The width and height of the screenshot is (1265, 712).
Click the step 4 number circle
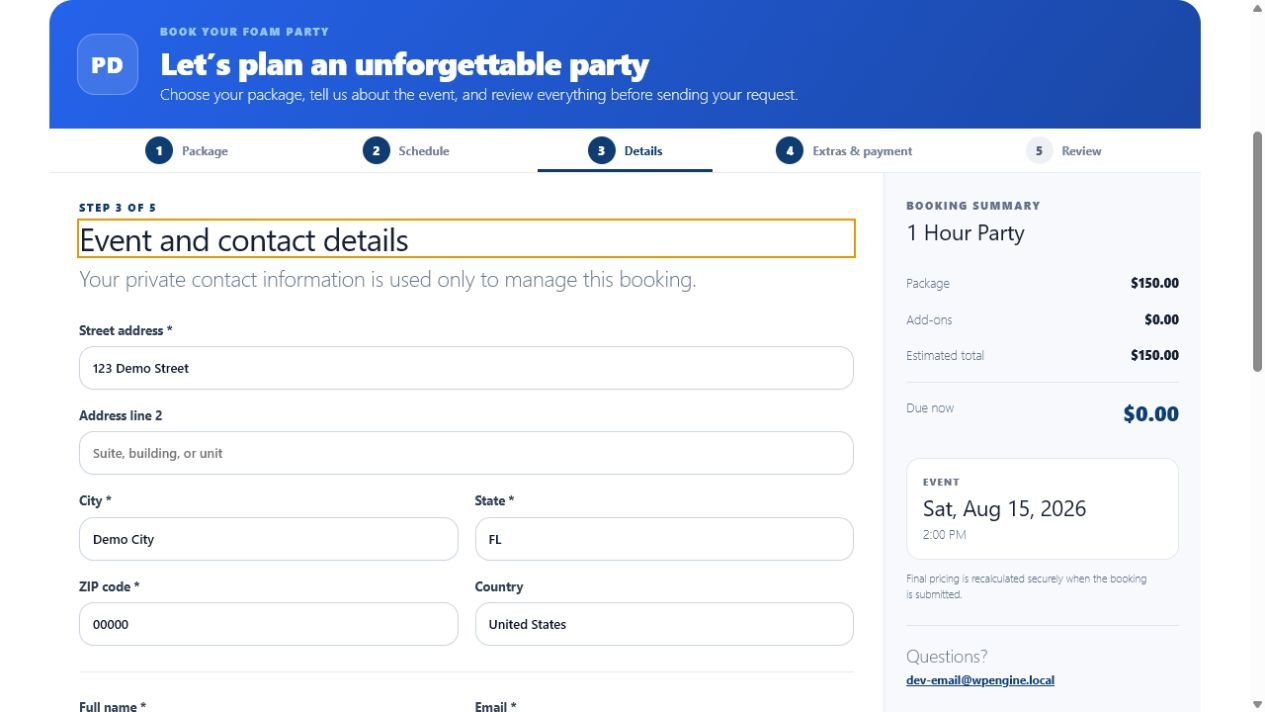[789, 151]
